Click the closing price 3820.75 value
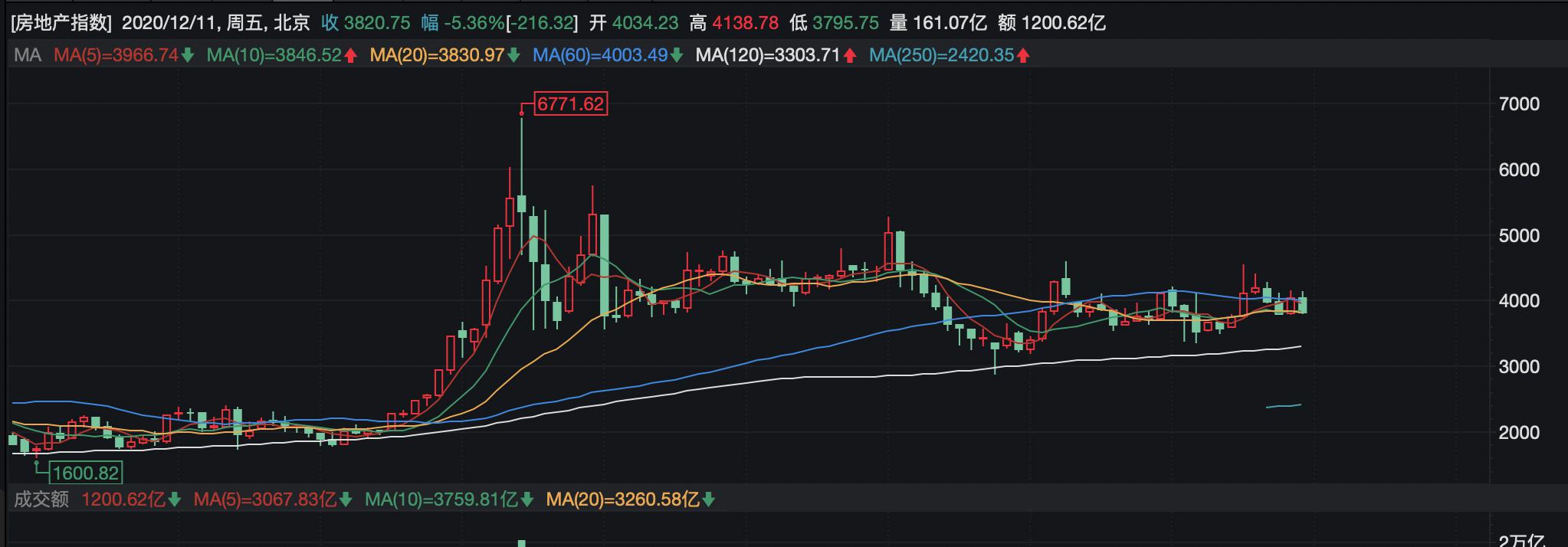Image resolution: width=1568 pixels, height=547 pixels. pos(377,23)
